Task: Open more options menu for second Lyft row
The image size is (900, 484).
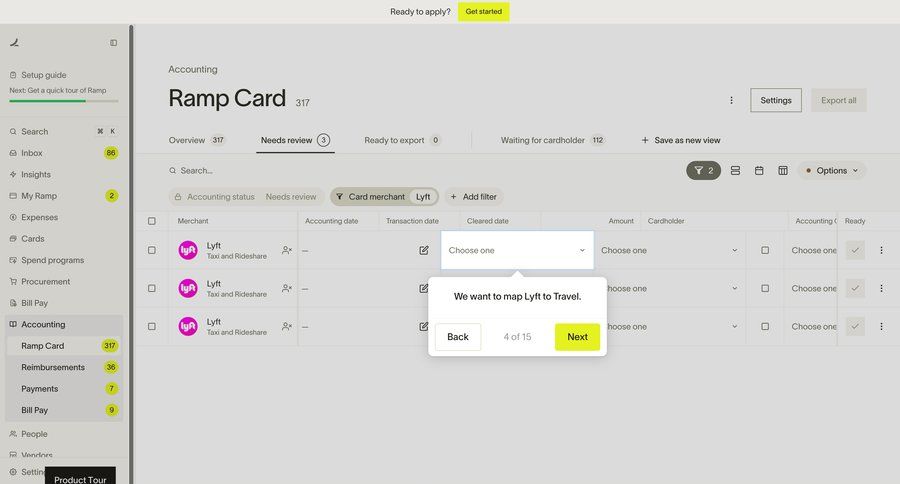Action: tap(881, 288)
